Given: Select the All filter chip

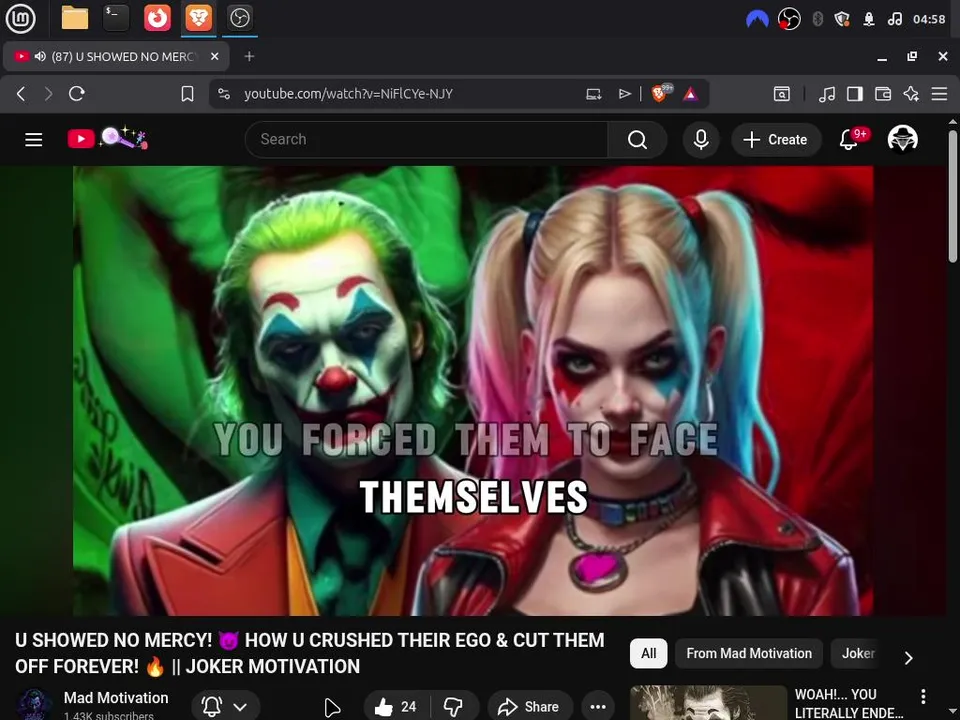Looking at the screenshot, I should [648, 653].
